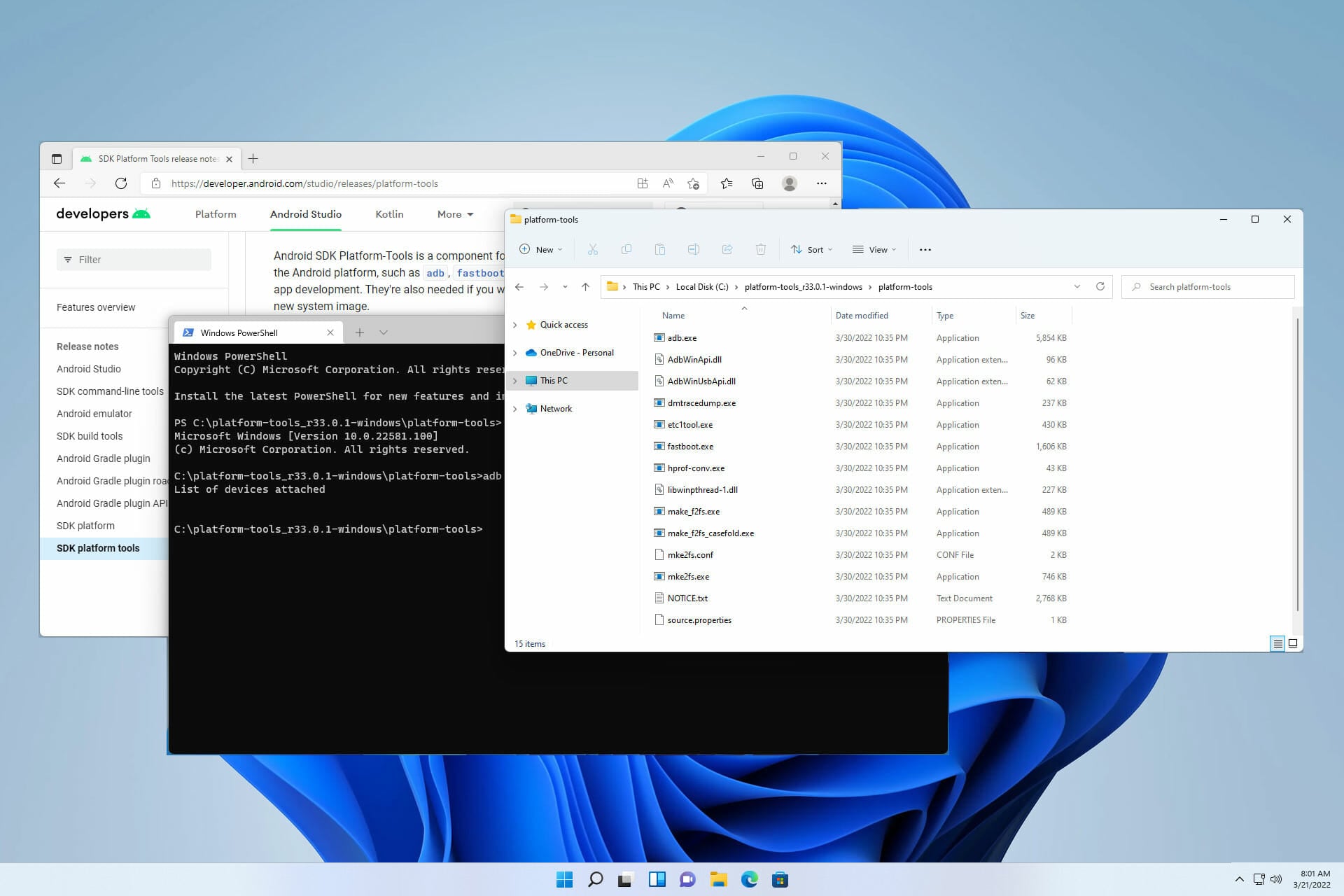Click Release notes in the left navigation
The height and width of the screenshot is (896, 1344).
point(87,346)
